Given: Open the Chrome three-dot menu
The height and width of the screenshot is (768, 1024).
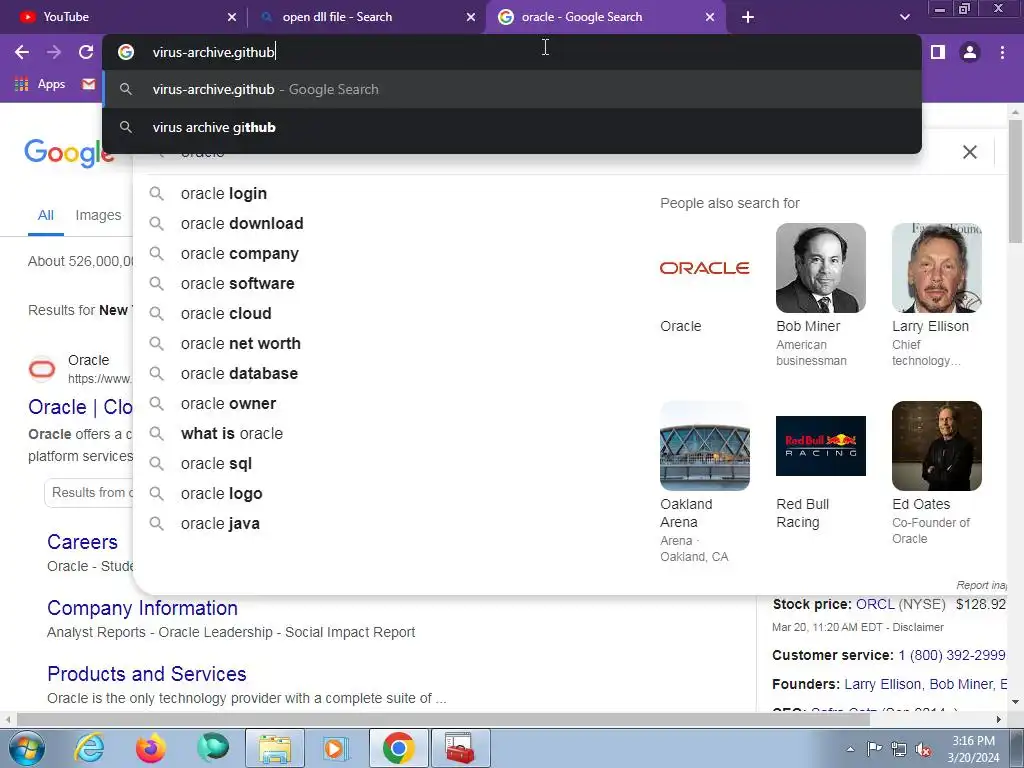Looking at the screenshot, I should pos(1002,52).
